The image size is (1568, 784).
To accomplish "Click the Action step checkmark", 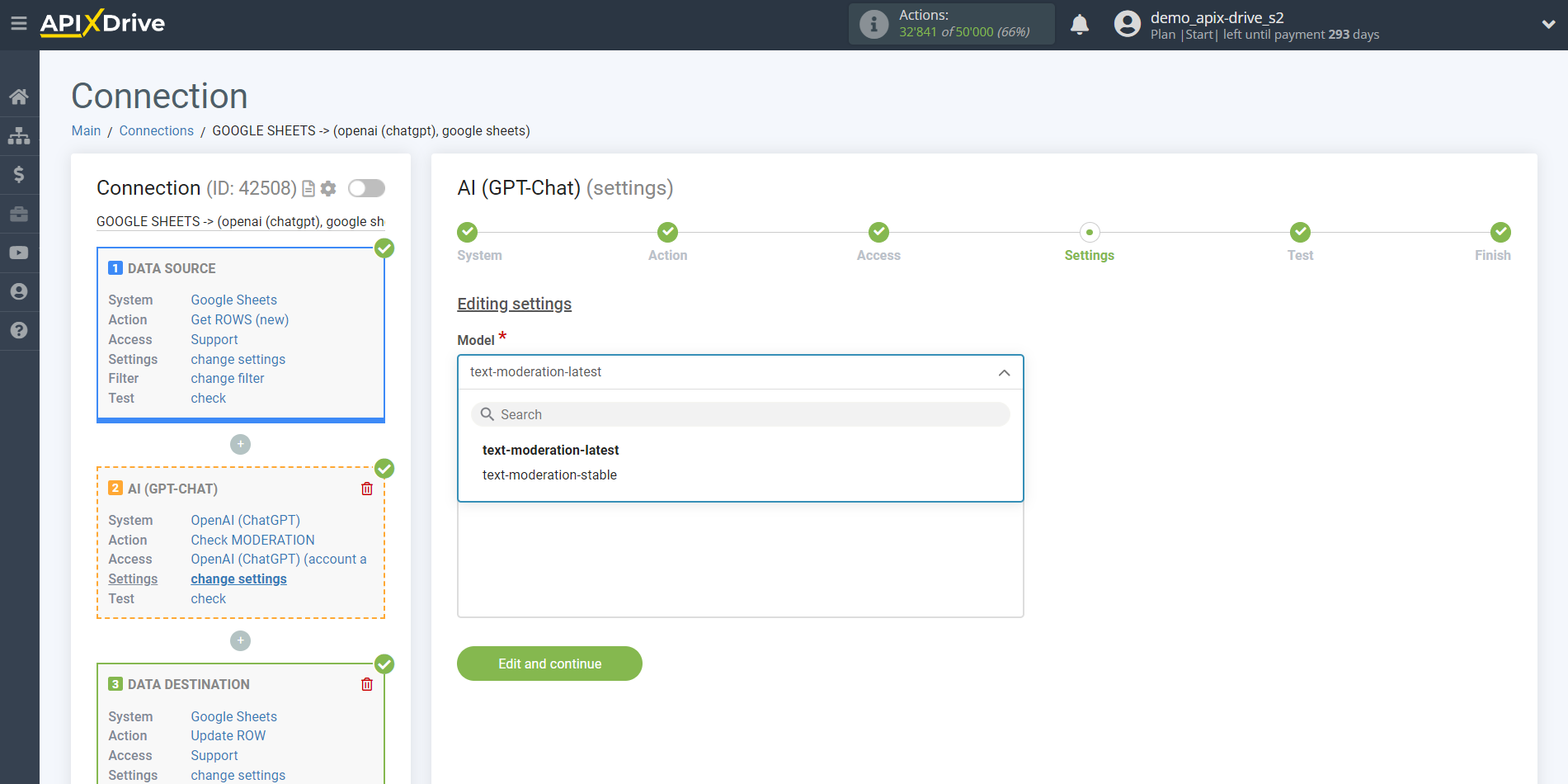I will pyautogui.click(x=668, y=232).
